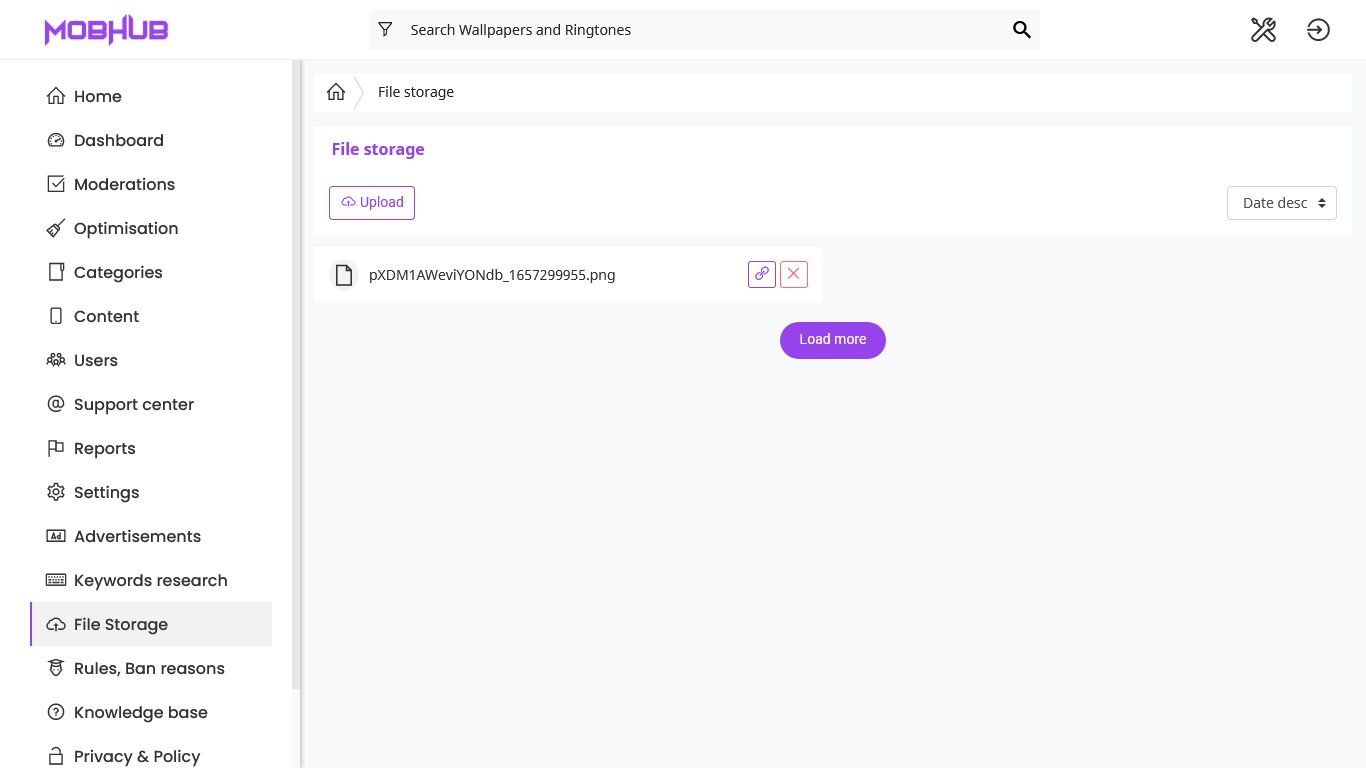Click the MobHub logo
The height and width of the screenshot is (768, 1366).
point(106,30)
